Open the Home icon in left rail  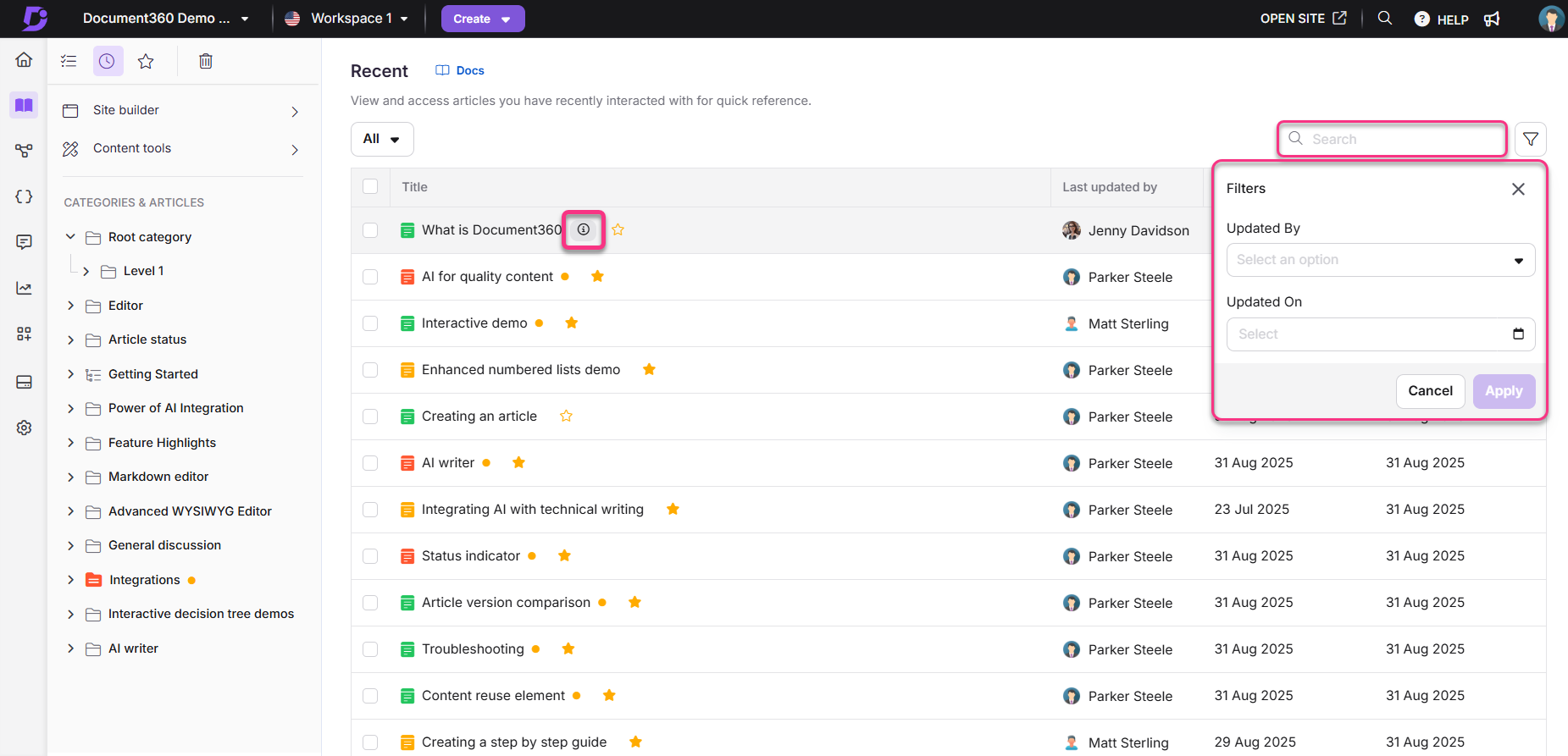(x=24, y=60)
